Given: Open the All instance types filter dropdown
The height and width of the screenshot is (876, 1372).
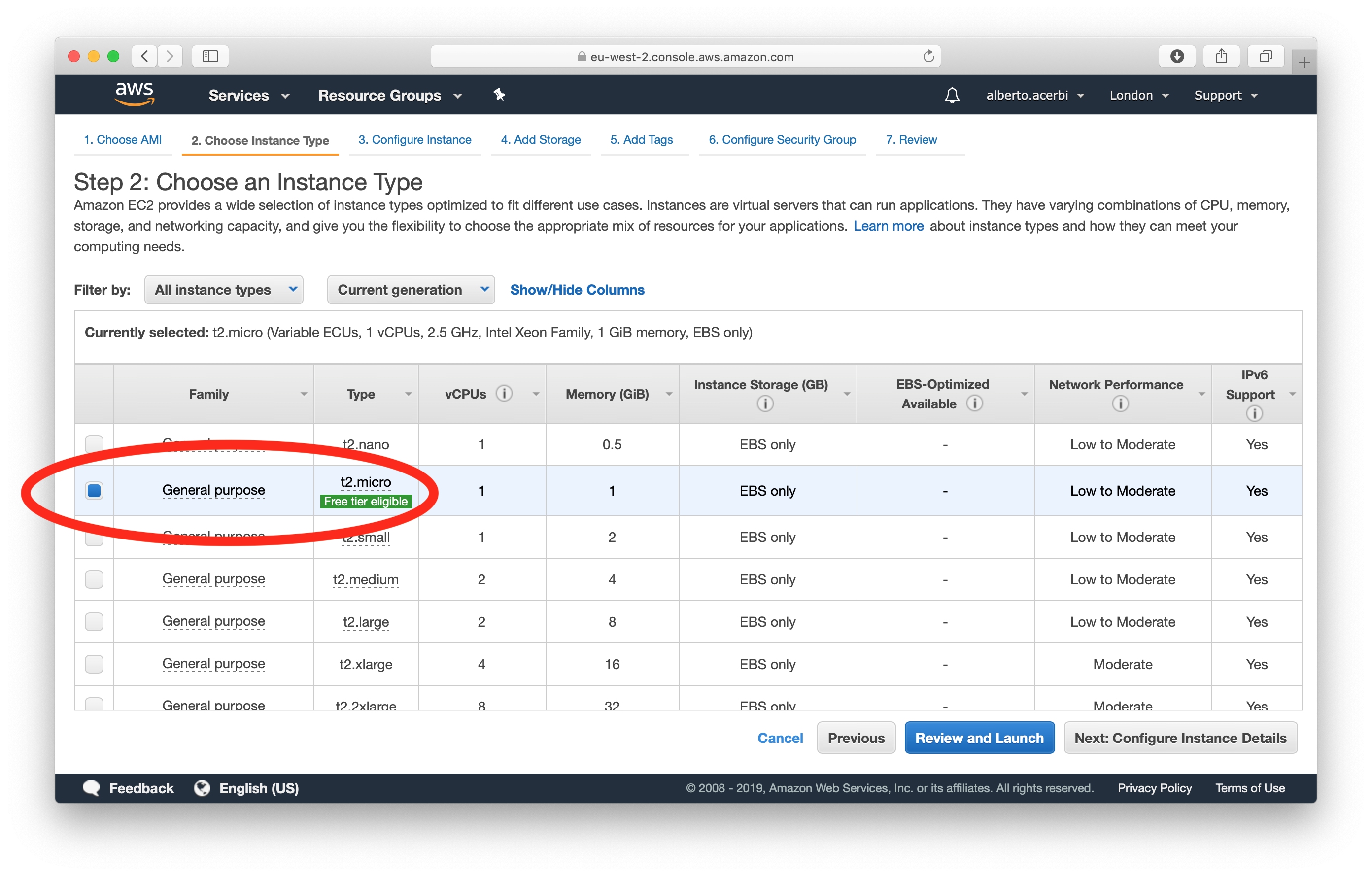Looking at the screenshot, I should tap(223, 290).
